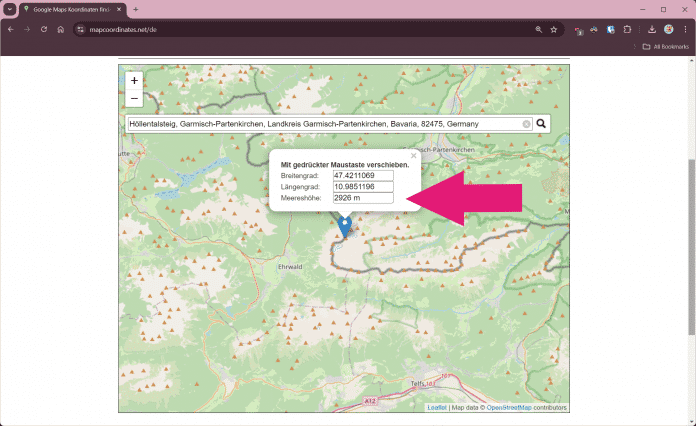Go to browser home page
The width and height of the screenshot is (696, 426).
pos(60,29)
